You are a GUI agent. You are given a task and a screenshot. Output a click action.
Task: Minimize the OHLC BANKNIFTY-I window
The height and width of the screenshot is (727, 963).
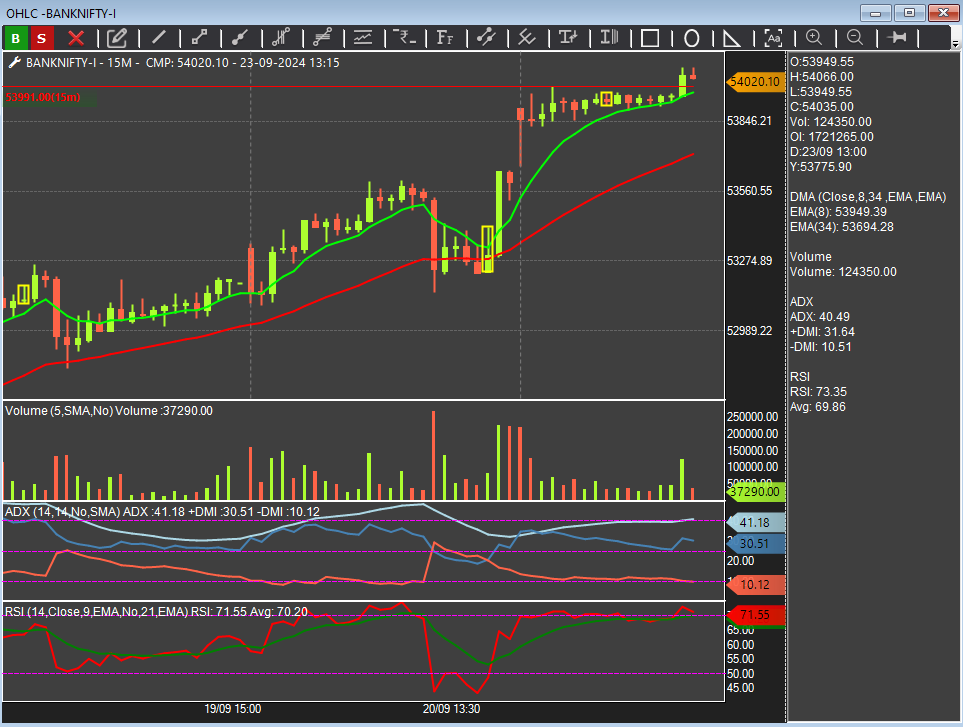click(x=876, y=13)
